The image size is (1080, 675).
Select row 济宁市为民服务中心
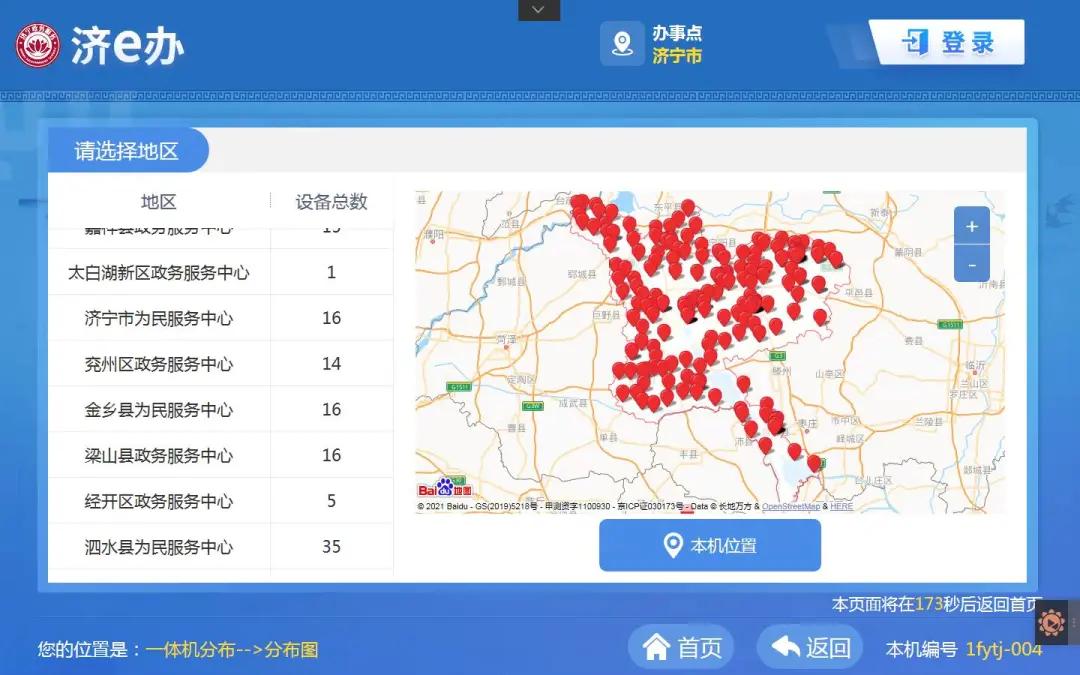coord(220,318)
